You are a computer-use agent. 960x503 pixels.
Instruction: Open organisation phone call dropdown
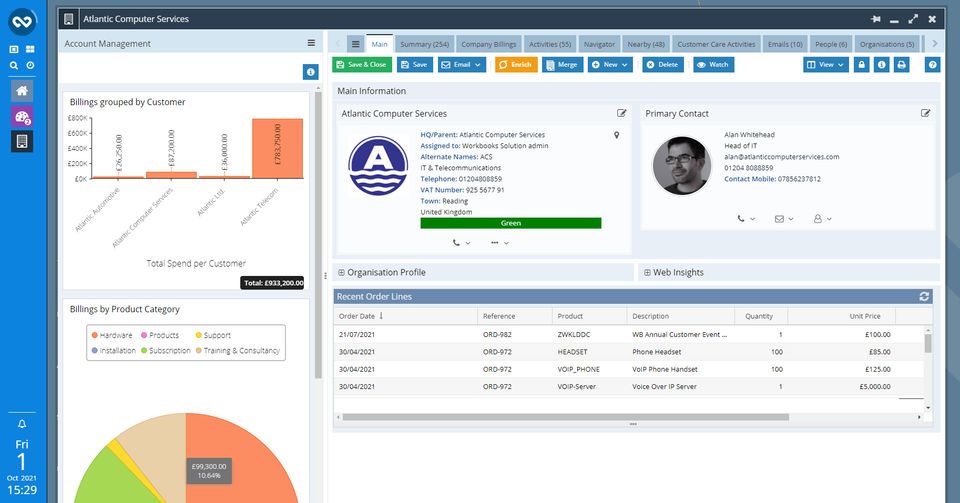coord(461,243)
